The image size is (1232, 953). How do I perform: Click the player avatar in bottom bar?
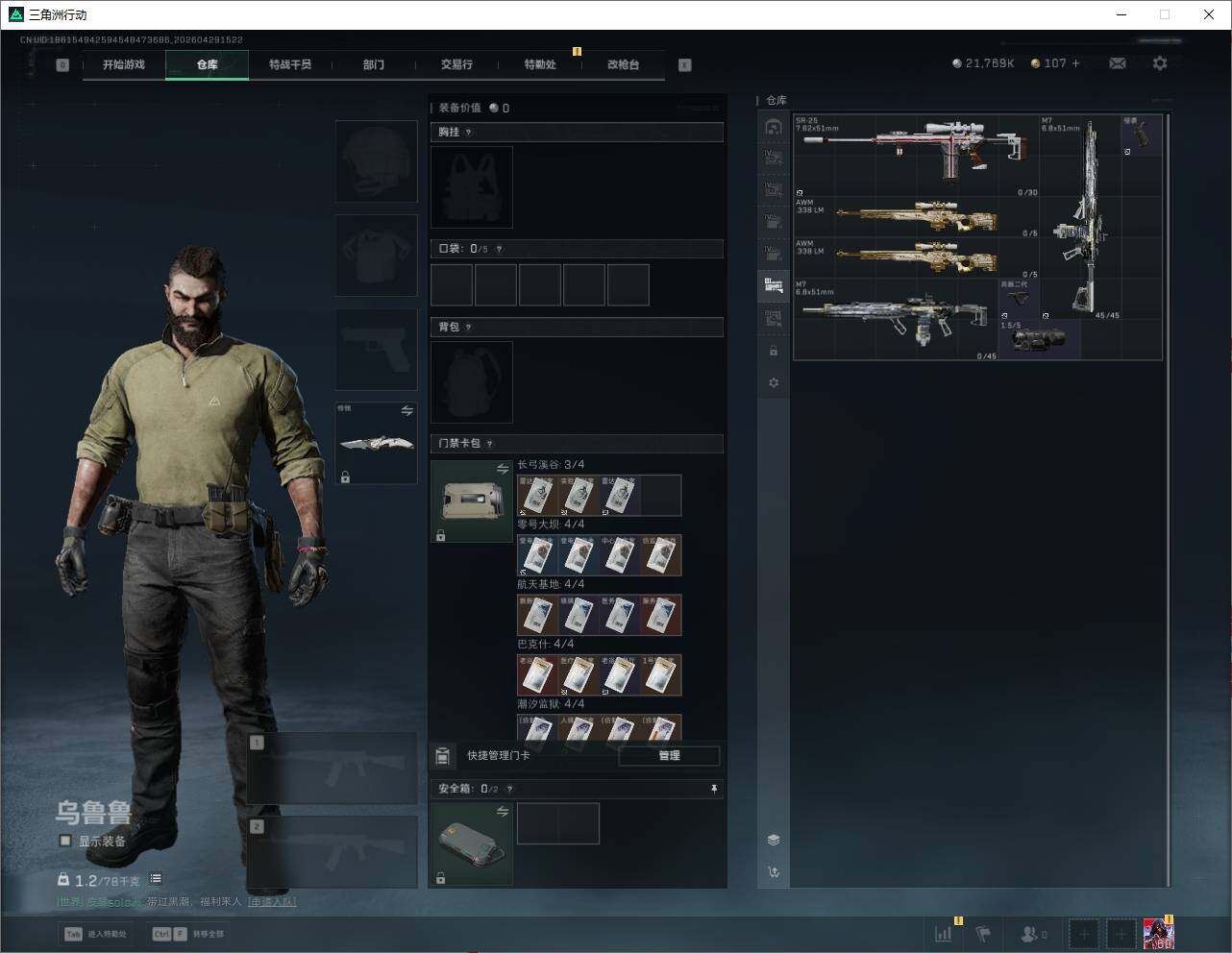pyautogui.click(x=1159, y=933)
